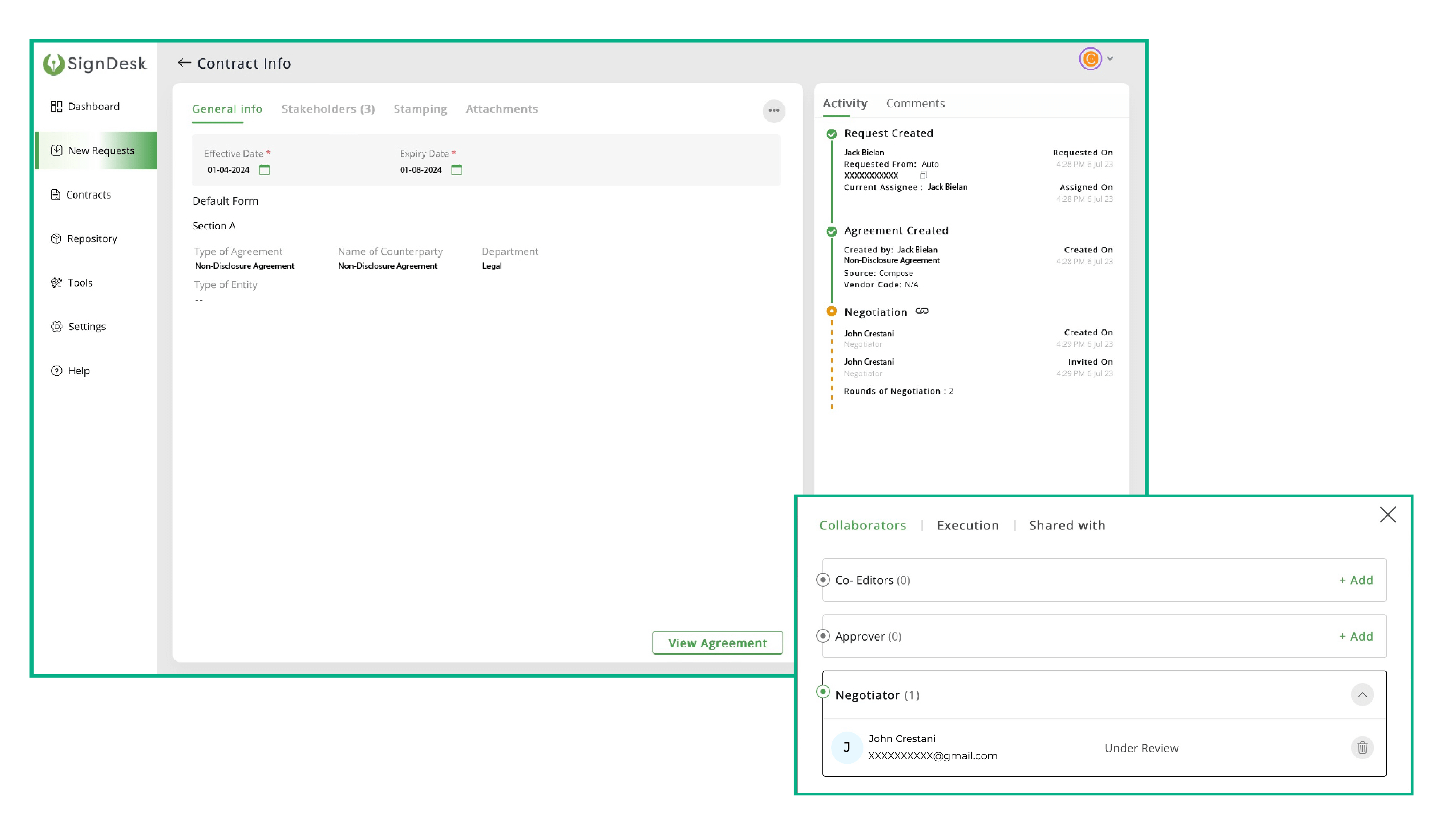Select the Collaborators tab in panel
This screenshot has height=824, width=1456.
pos(862,524)
